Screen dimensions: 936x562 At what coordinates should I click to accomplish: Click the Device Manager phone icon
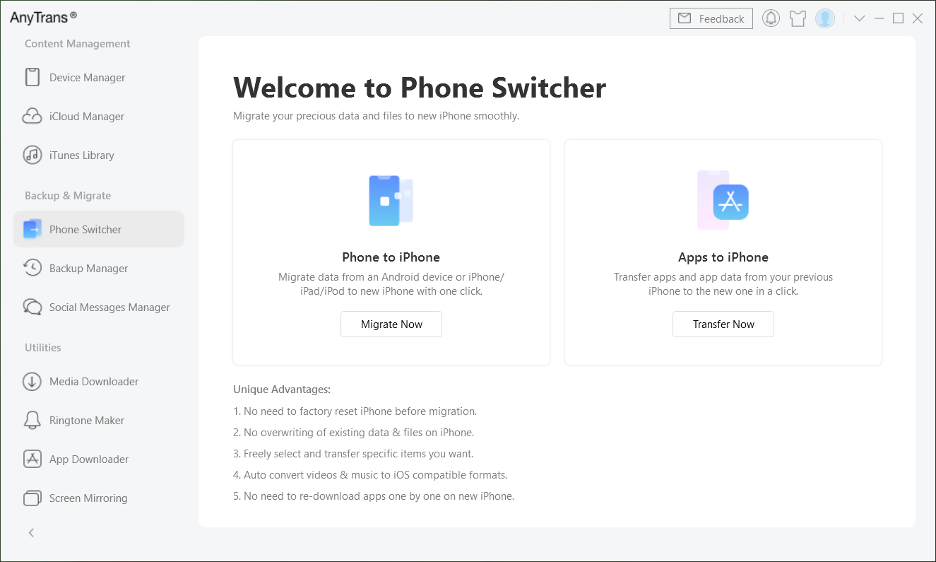coord(32,77)
